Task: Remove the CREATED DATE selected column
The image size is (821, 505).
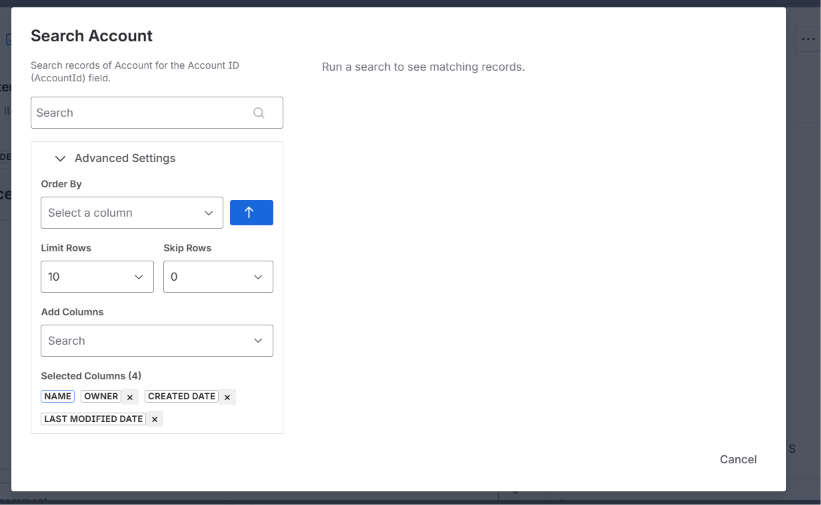Action: click(227, 397)
